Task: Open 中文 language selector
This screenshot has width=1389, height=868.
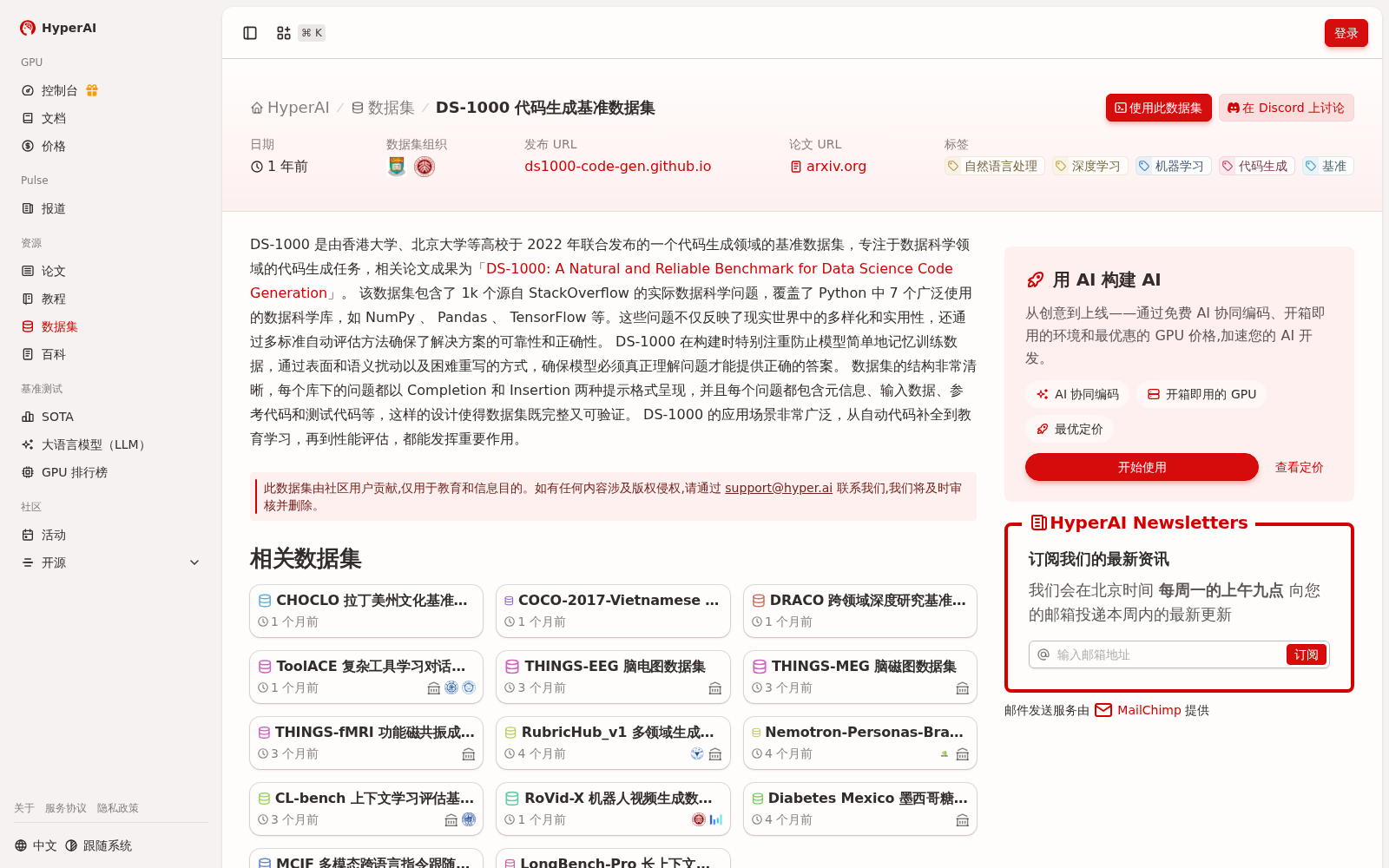Action: pyautogui.click(x=36, y=845)
